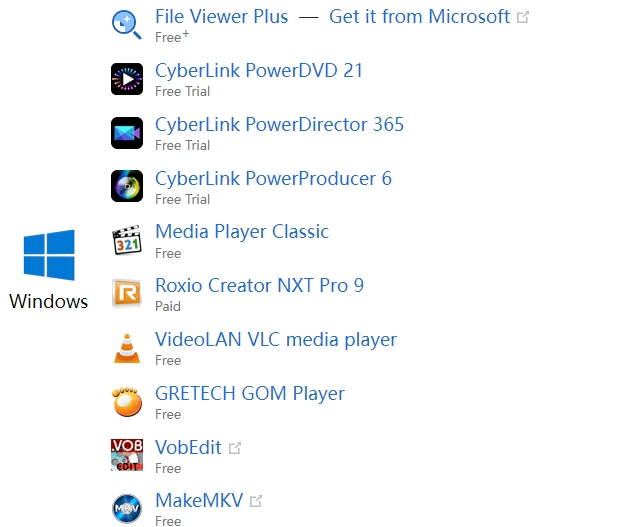The height and width of the screenshot is (527, 642).
Task: Open the CyberLink PowerProducer 6 link
Action: click(x=274, y=179)
